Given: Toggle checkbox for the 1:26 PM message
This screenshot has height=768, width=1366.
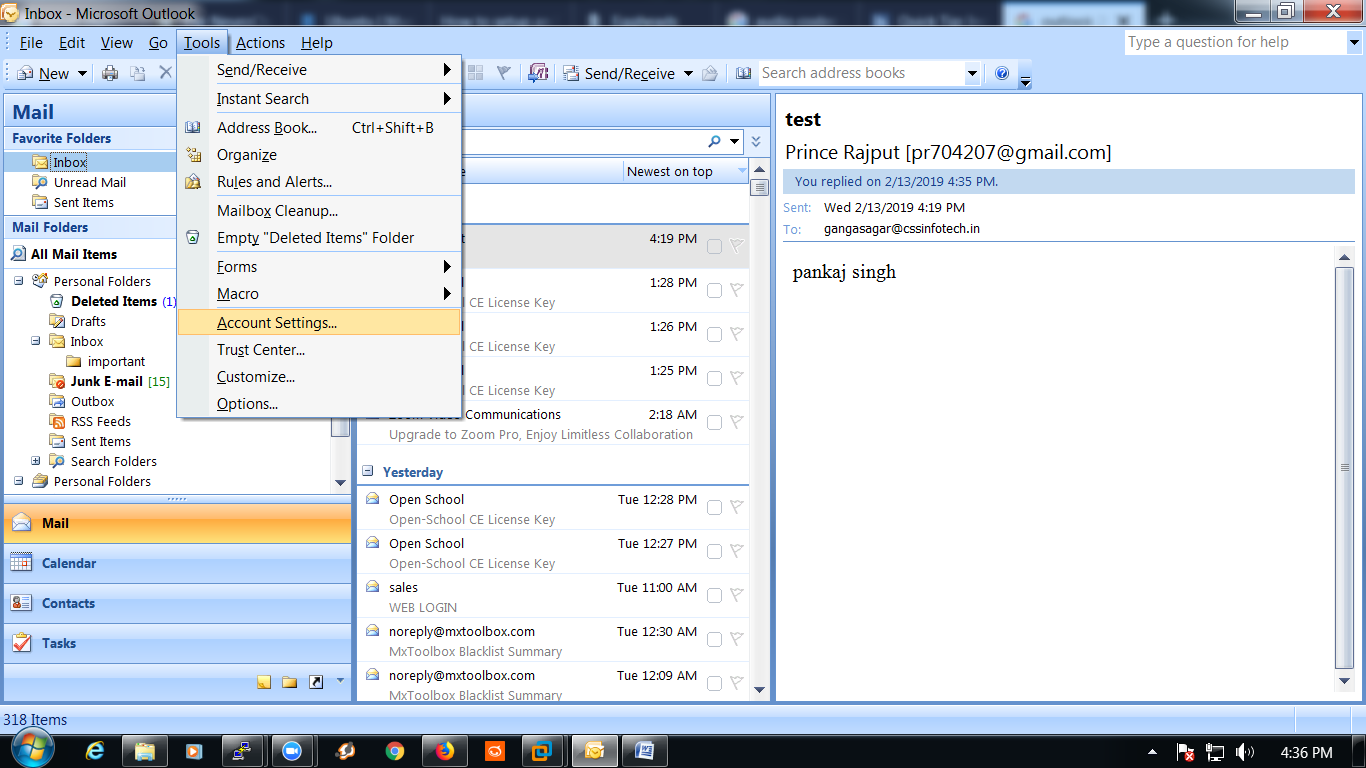Looking at the screenshot, I should [x=714, y=334].
